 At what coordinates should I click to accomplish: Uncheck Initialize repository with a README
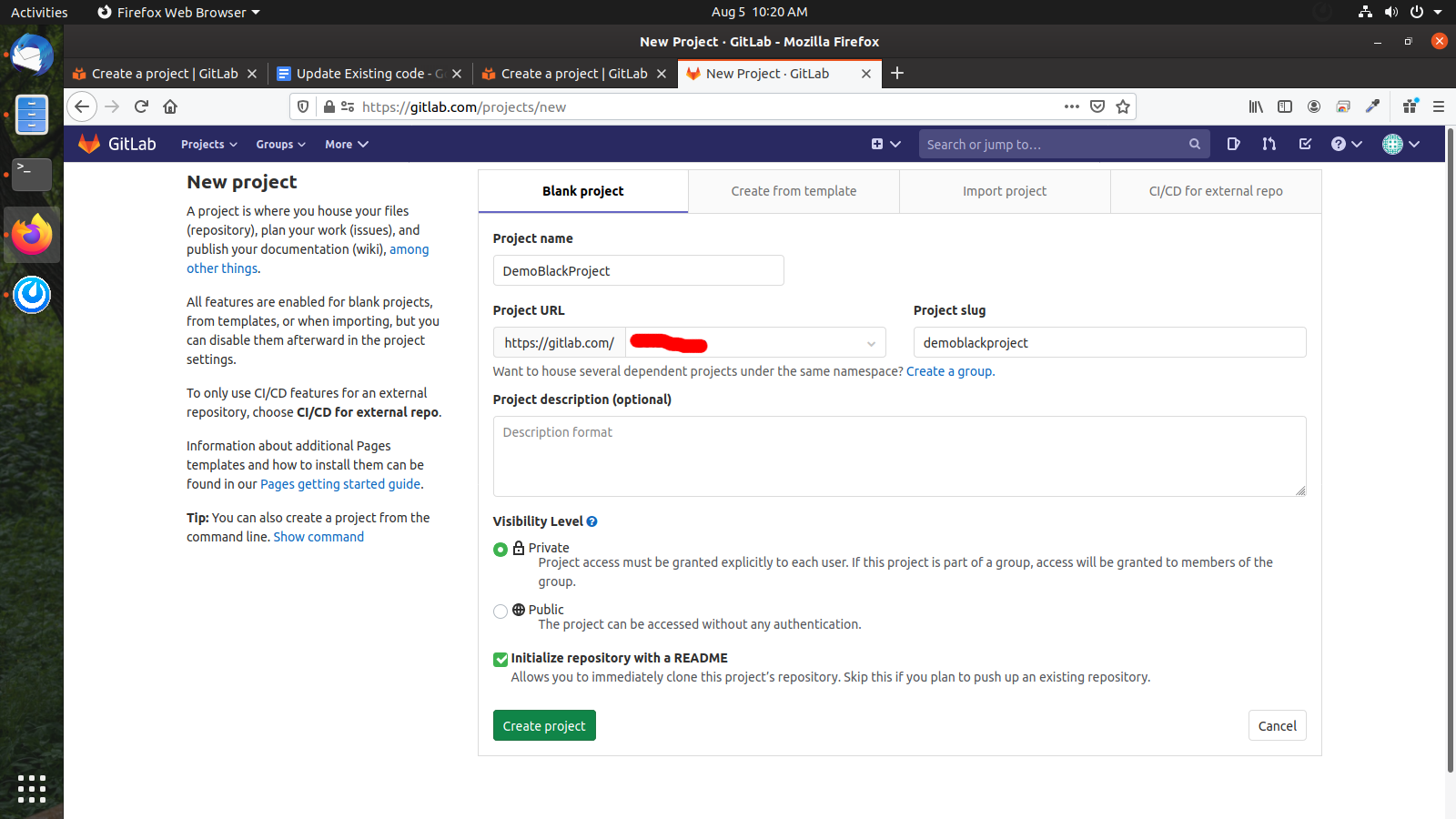pyautogui.click(x=500, y=659)
